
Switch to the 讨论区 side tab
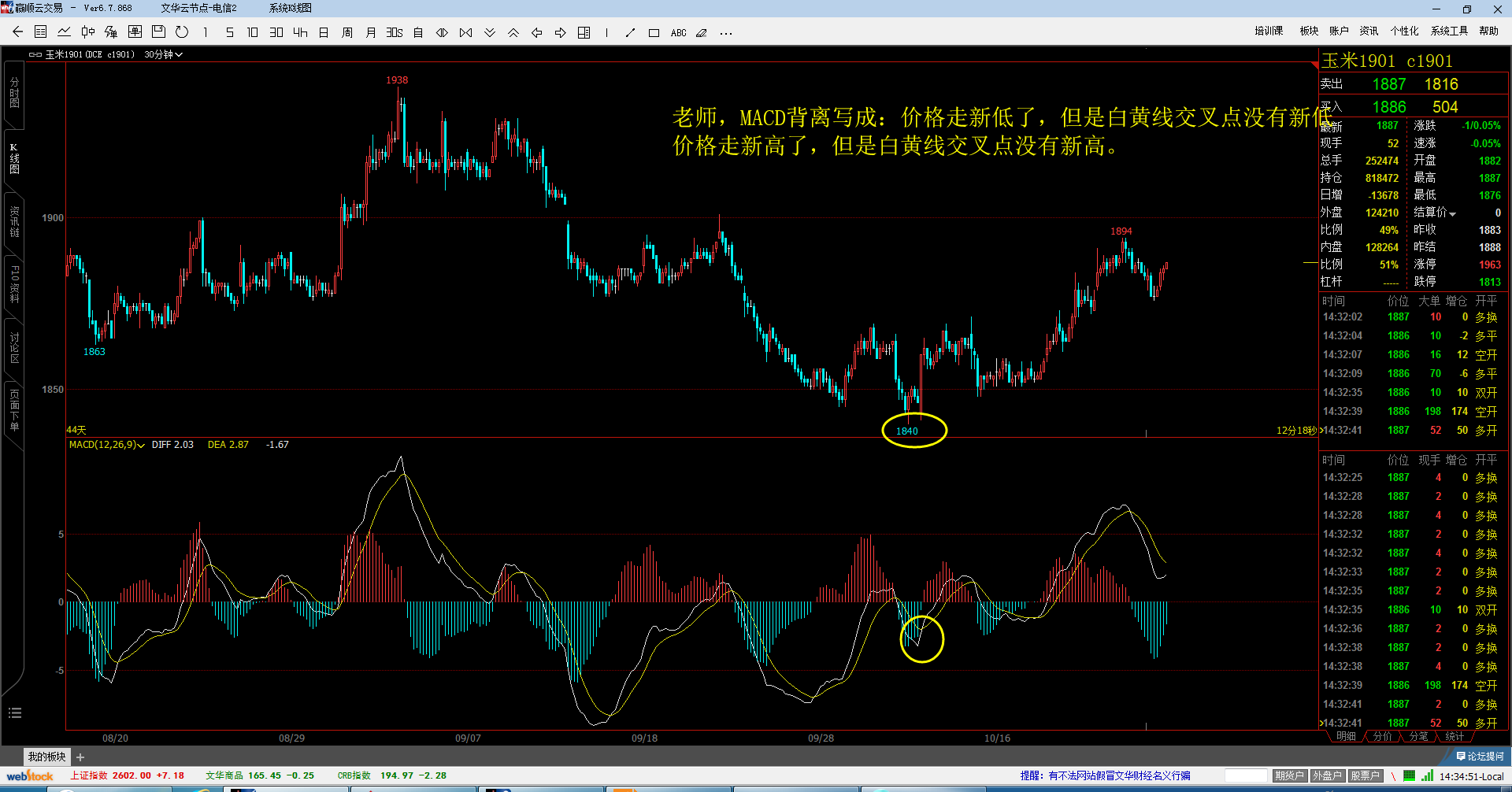click(14, 347)
